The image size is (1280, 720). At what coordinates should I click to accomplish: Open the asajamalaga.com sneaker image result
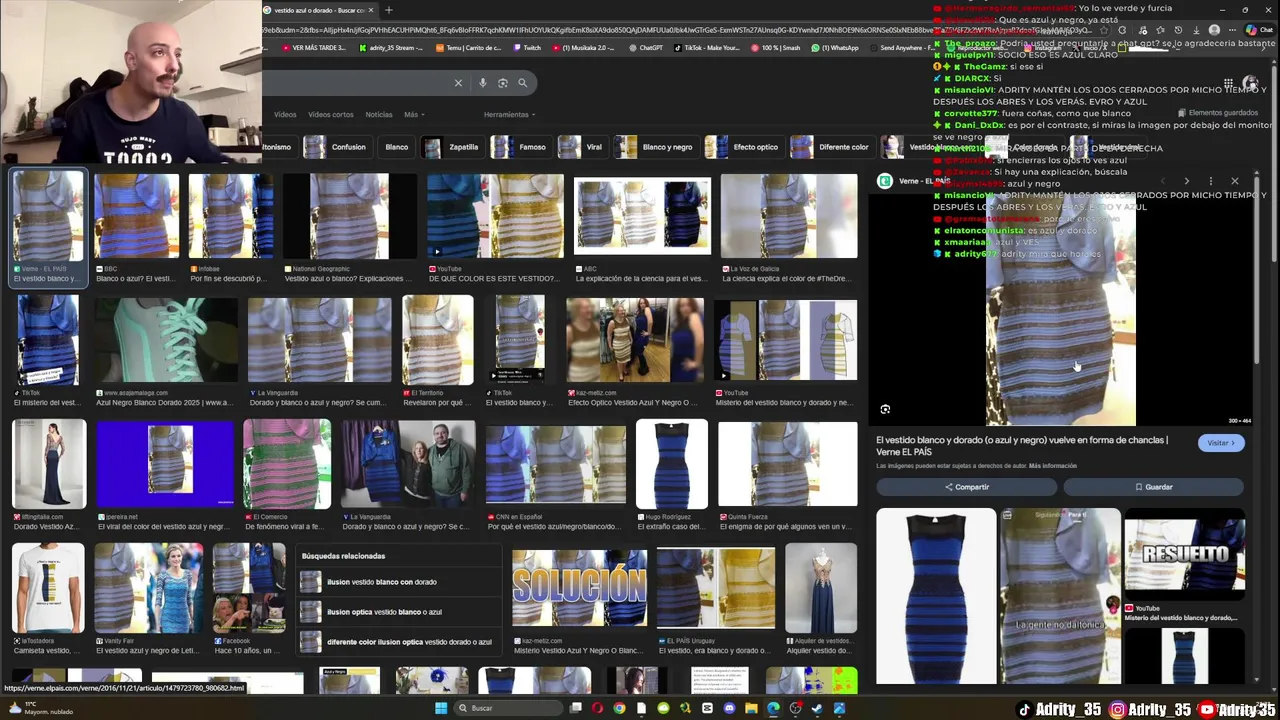166,341
